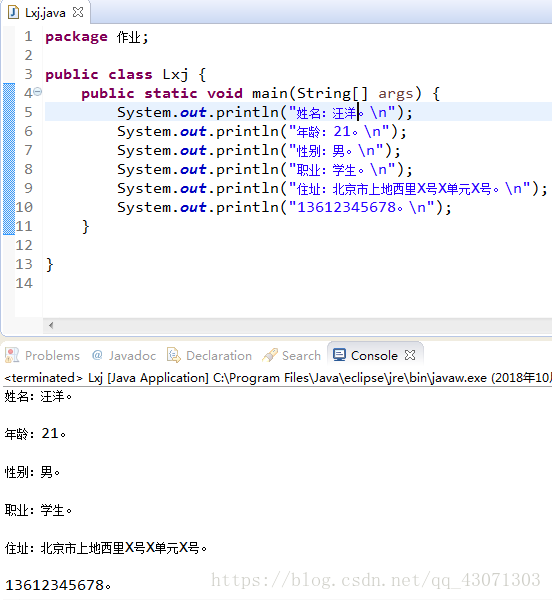Click console output '性别: 男。'
Image resolution: width=552 pixels, height=600 pixels.
tap(32, 472)
